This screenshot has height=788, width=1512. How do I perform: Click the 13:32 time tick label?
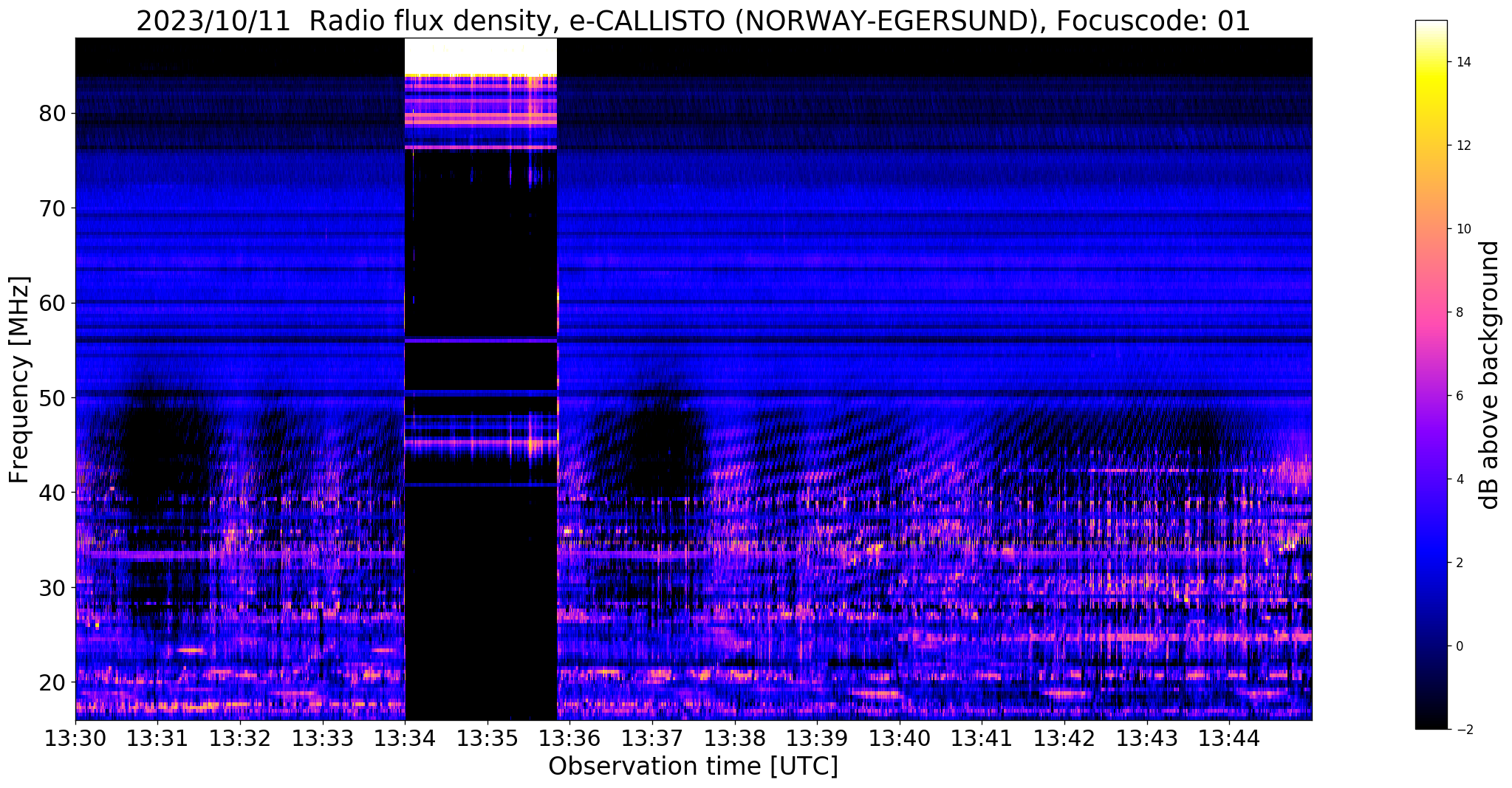[x=240, y=738]
